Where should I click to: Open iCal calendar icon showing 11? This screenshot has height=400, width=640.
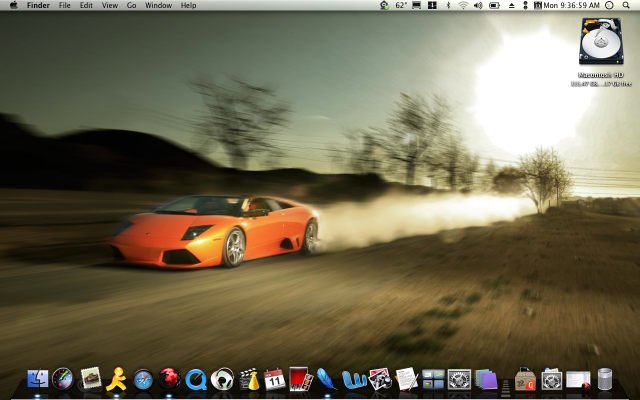coord(275,379)
